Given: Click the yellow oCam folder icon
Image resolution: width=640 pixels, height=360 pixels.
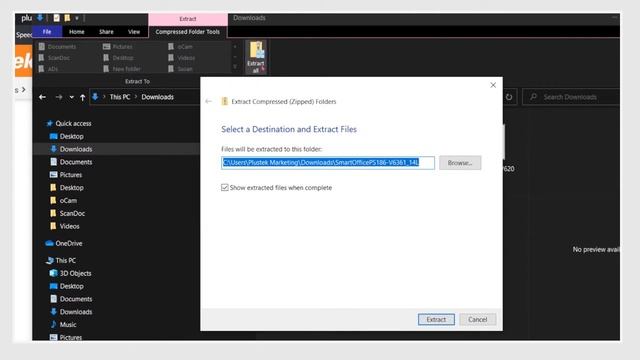Looking at the screenshot, I should point(53,200).
